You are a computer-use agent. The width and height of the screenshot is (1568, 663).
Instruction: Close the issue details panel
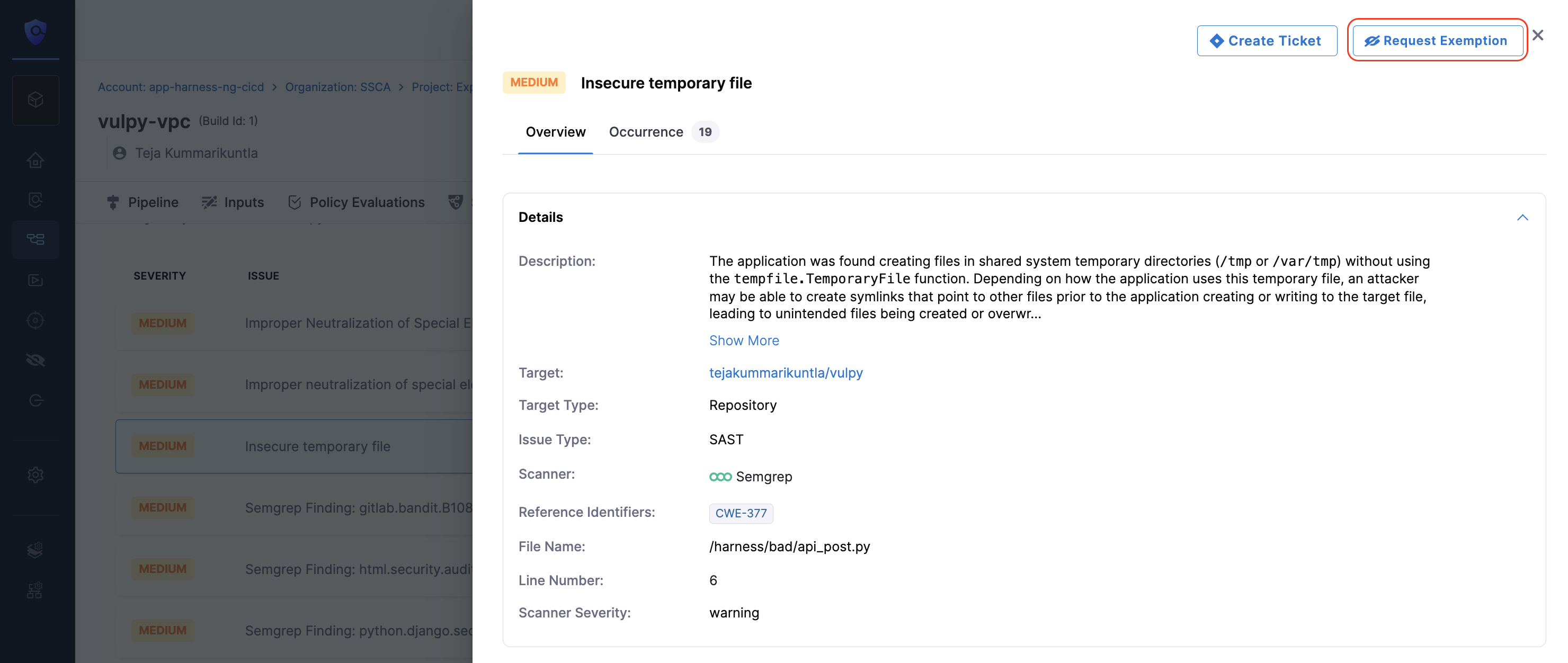(x=1538, y=36)
